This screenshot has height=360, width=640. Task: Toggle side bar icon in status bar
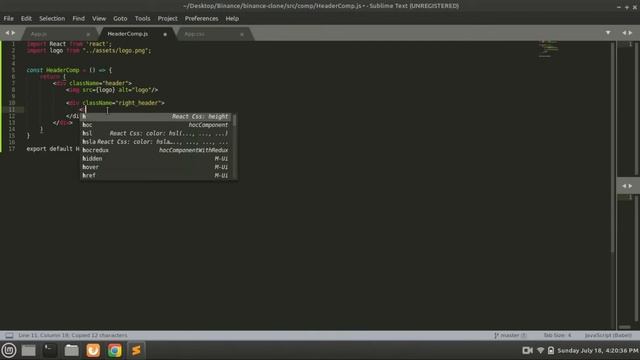tap(9, 336)
